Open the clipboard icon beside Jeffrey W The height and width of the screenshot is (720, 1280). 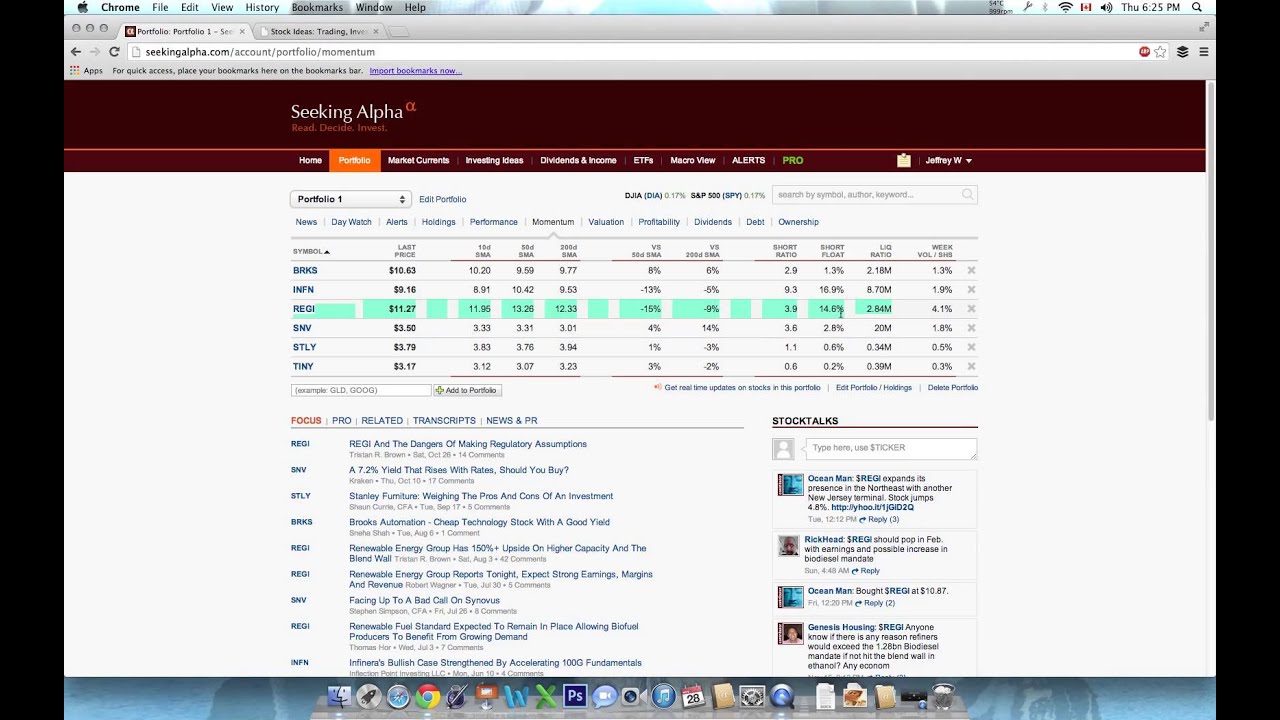[904, 160]
